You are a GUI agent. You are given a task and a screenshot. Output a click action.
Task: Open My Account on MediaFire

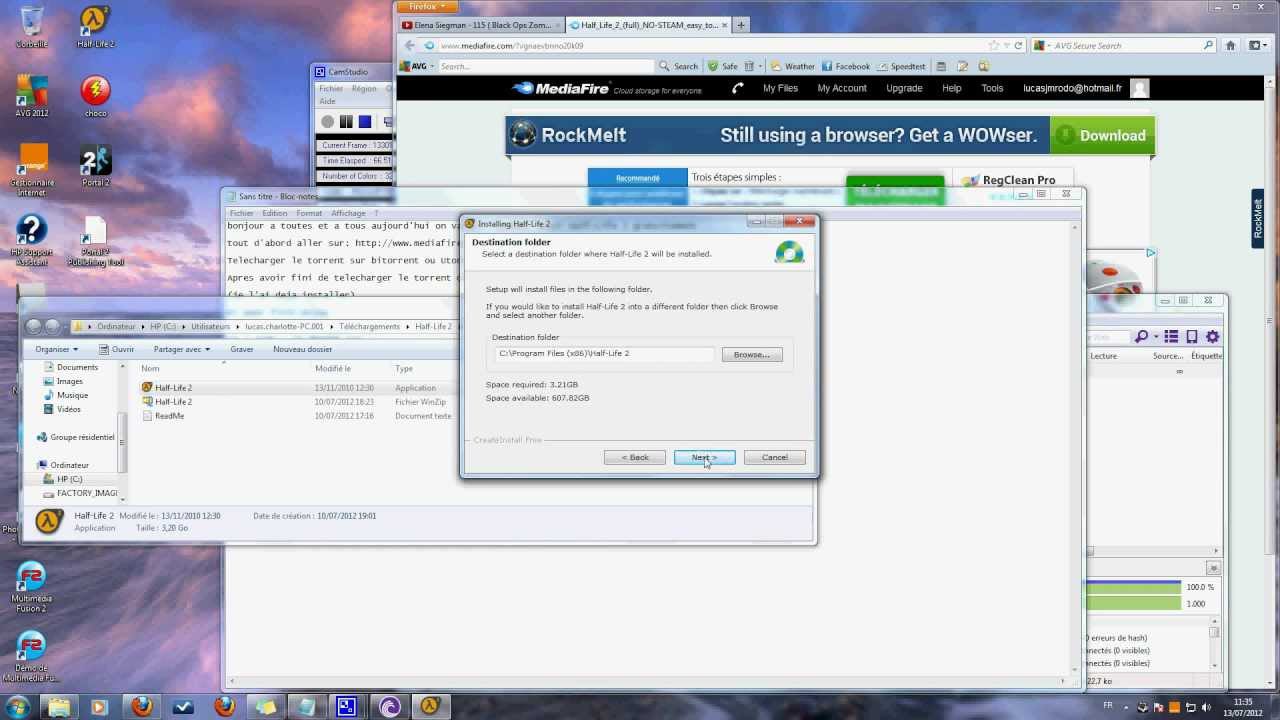point(842,88)
